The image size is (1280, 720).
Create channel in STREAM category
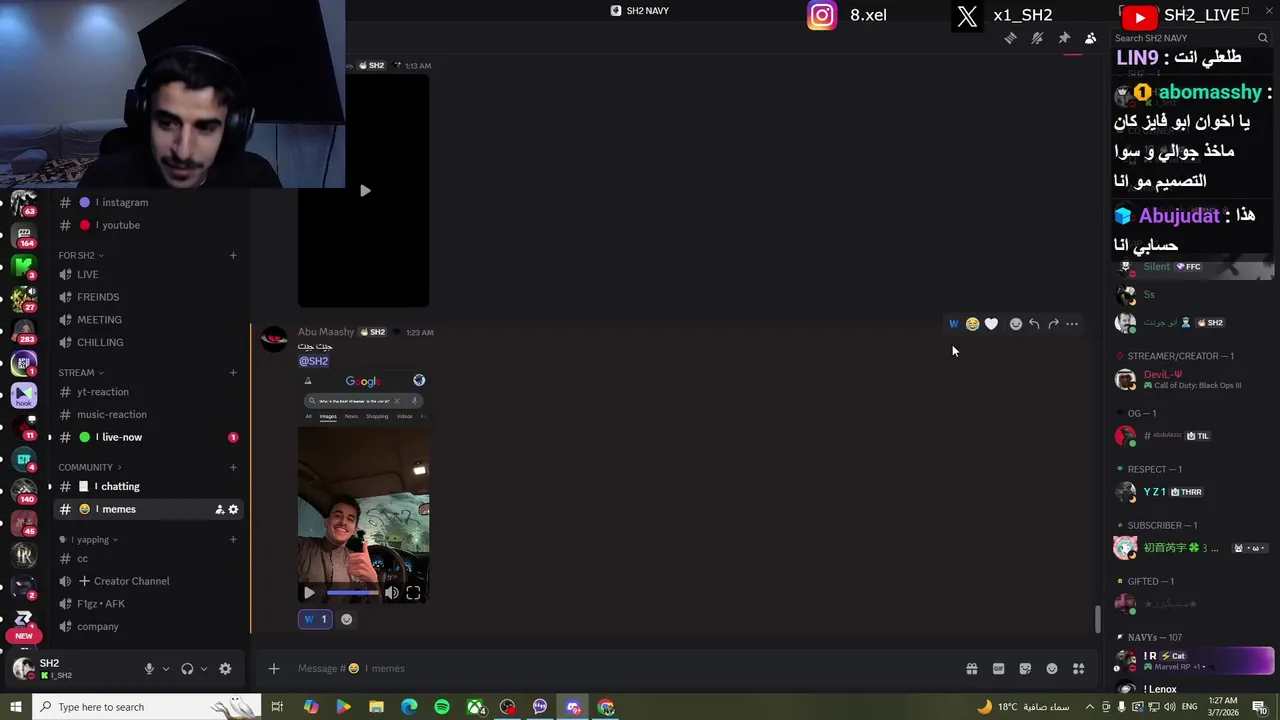[x=233, y=373]
